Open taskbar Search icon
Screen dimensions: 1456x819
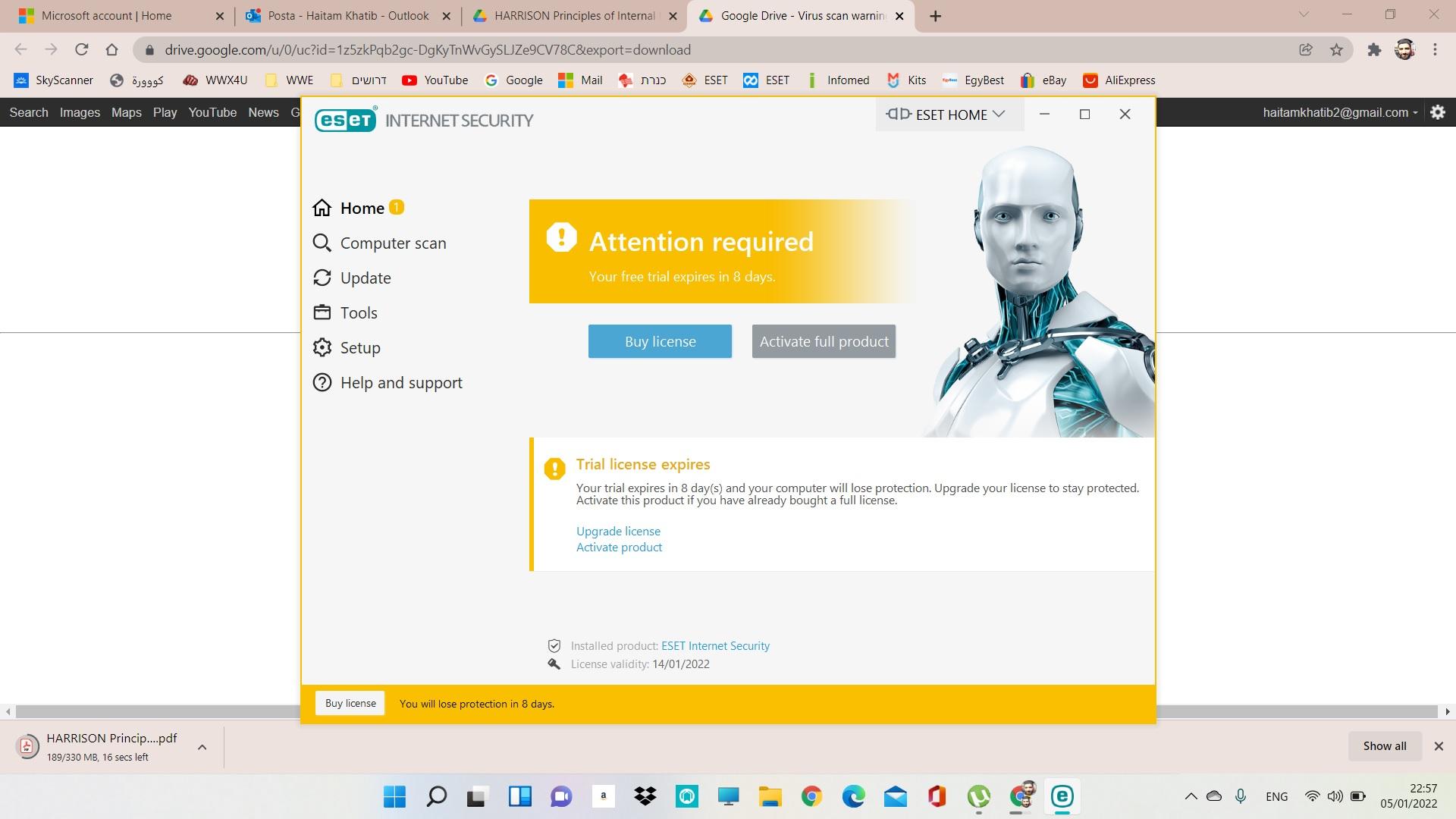[x=436, y=796]
